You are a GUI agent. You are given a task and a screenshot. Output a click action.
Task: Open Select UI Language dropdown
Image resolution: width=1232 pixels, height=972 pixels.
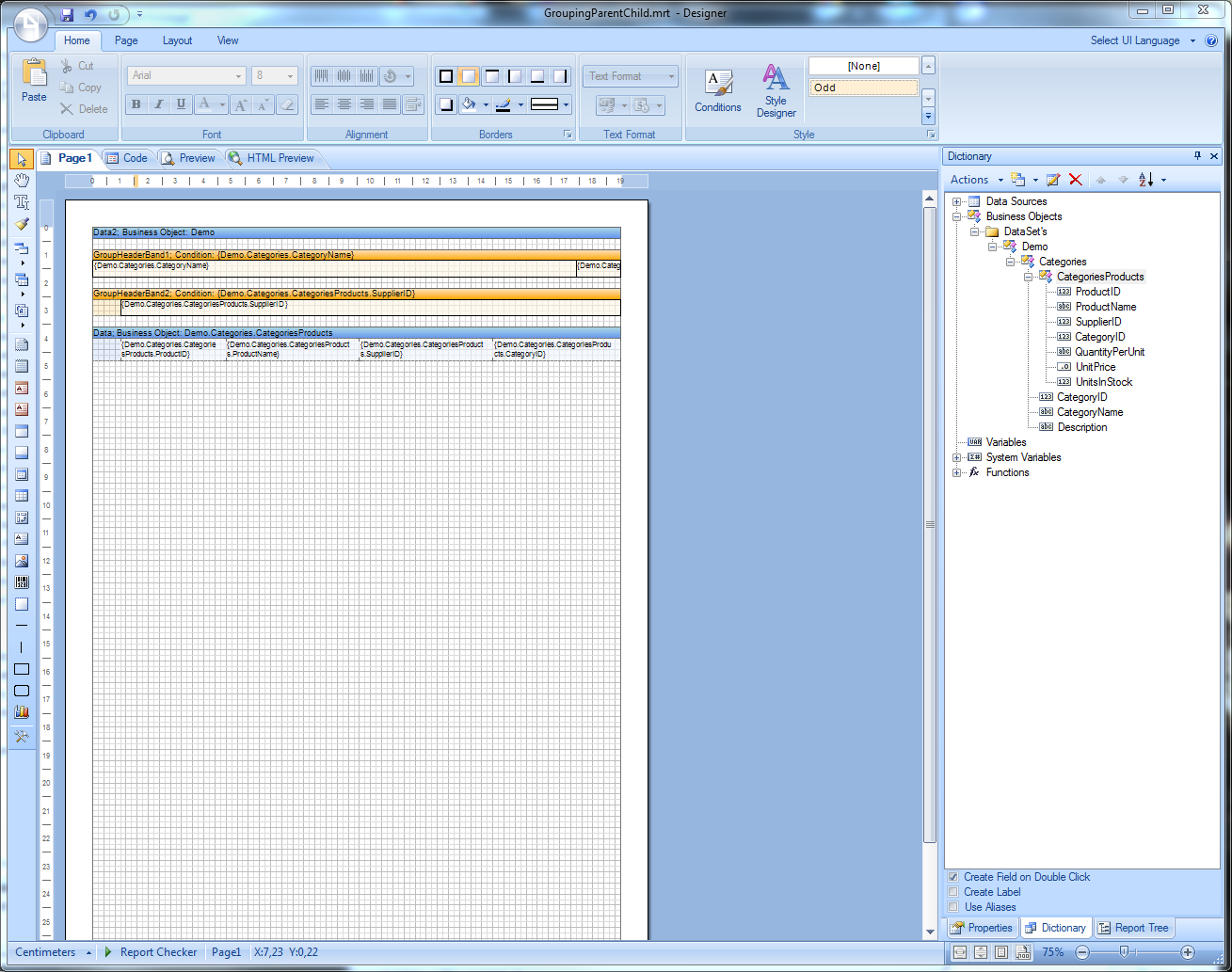pyautogui.click(x=1143, y=40)
